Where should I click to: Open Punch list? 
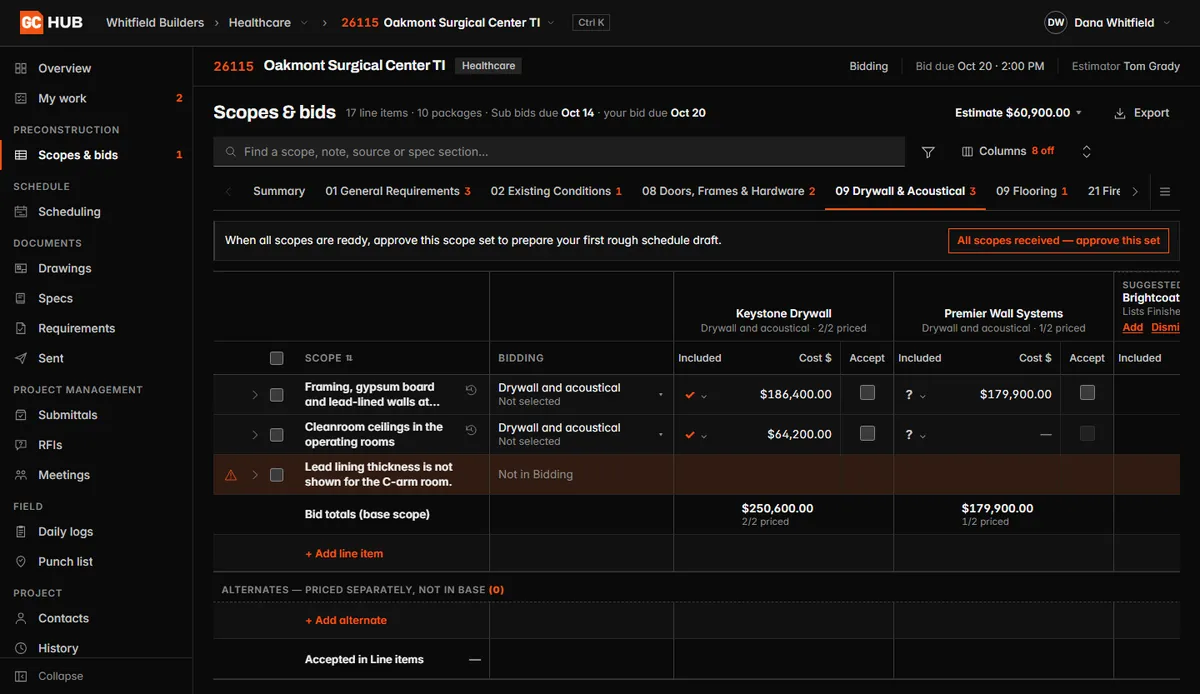tap(65, 561)
